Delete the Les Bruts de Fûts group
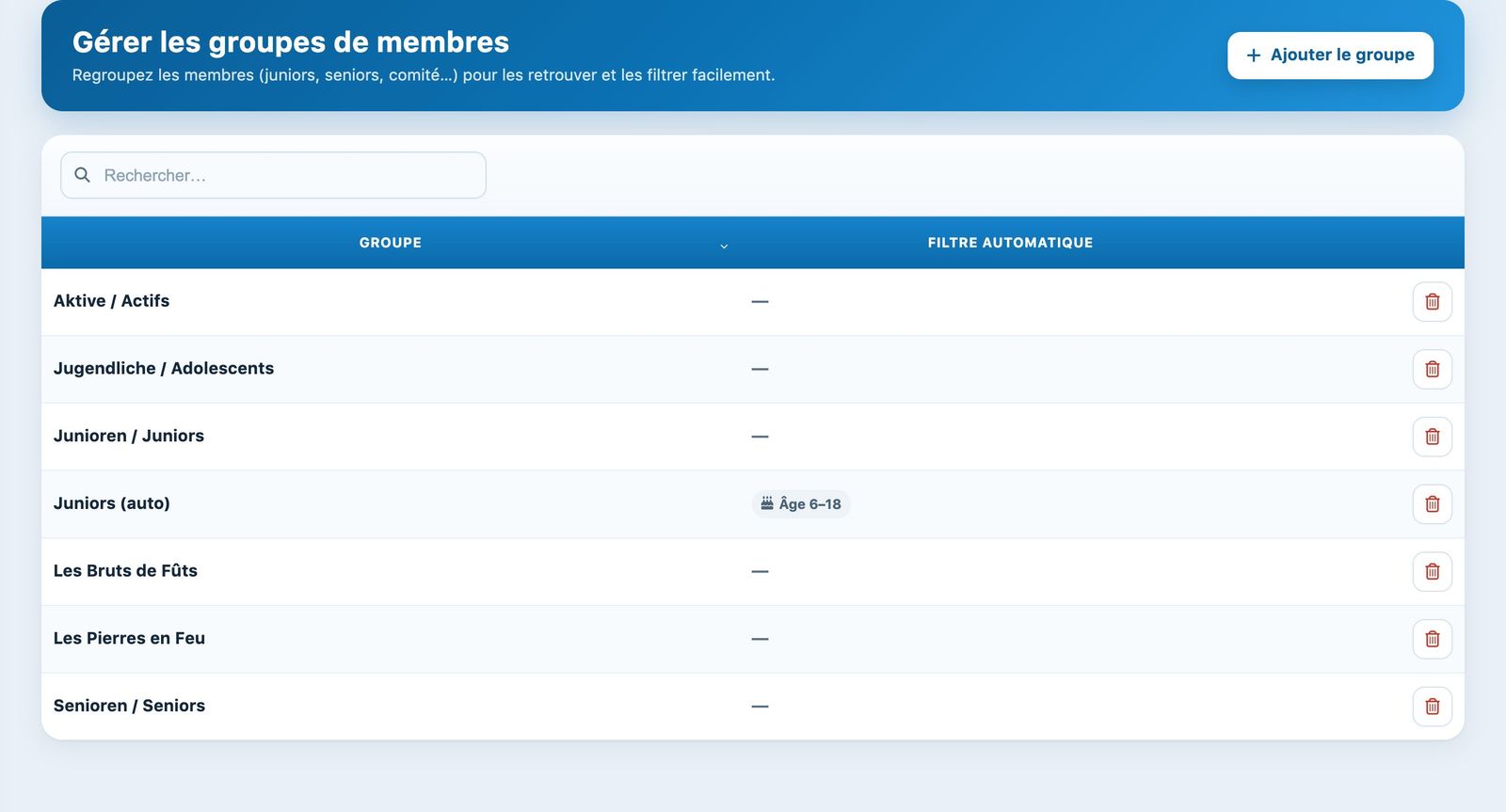 1432,572
